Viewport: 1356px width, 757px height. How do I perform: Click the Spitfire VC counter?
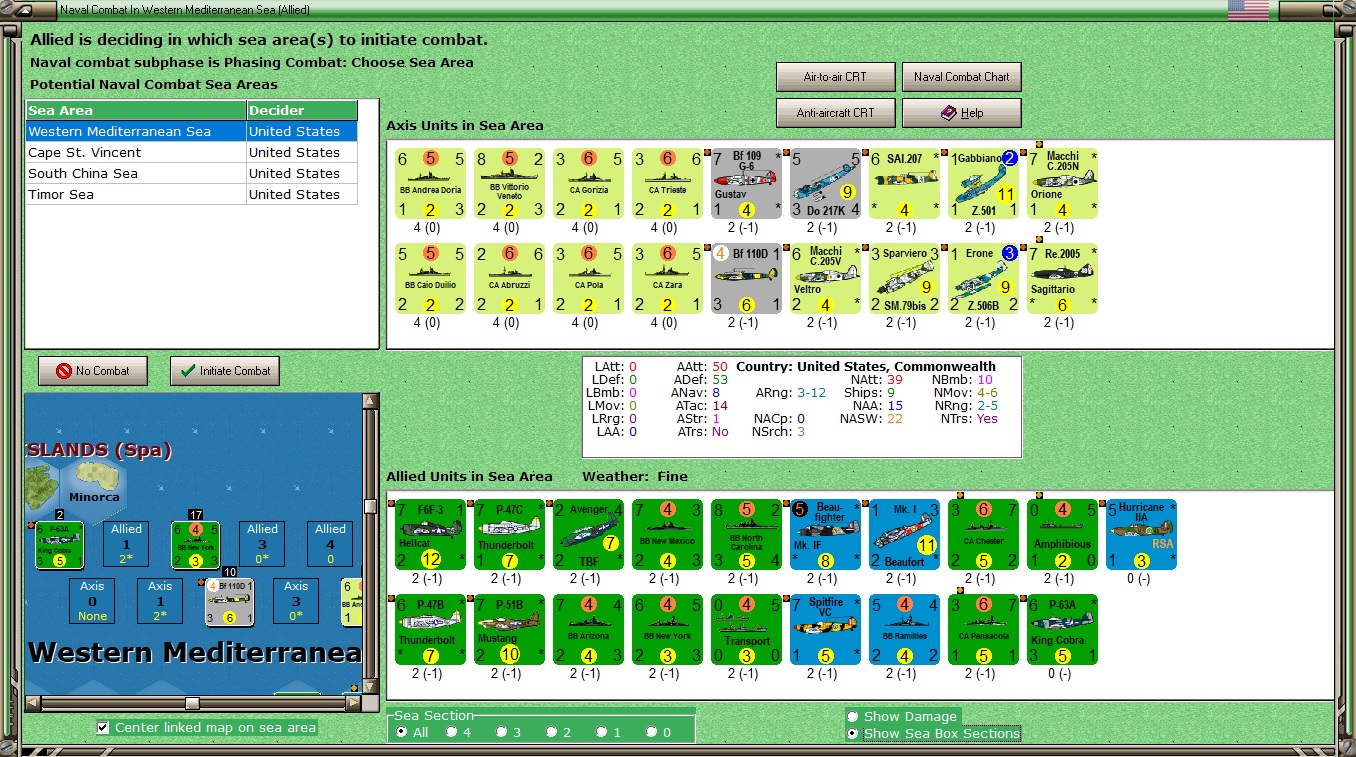(825, 630)
